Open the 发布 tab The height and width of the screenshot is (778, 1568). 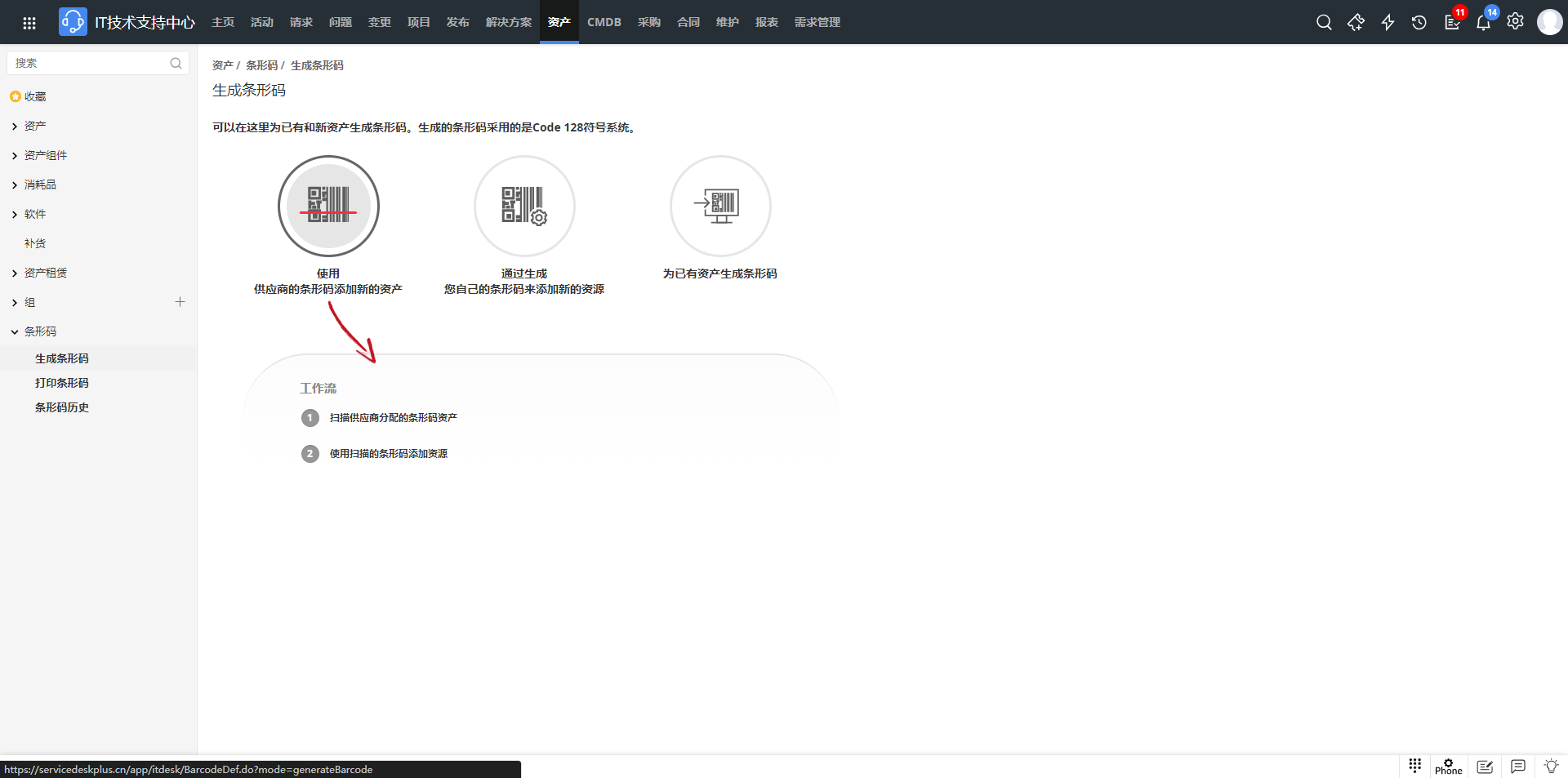pos(458,22)
